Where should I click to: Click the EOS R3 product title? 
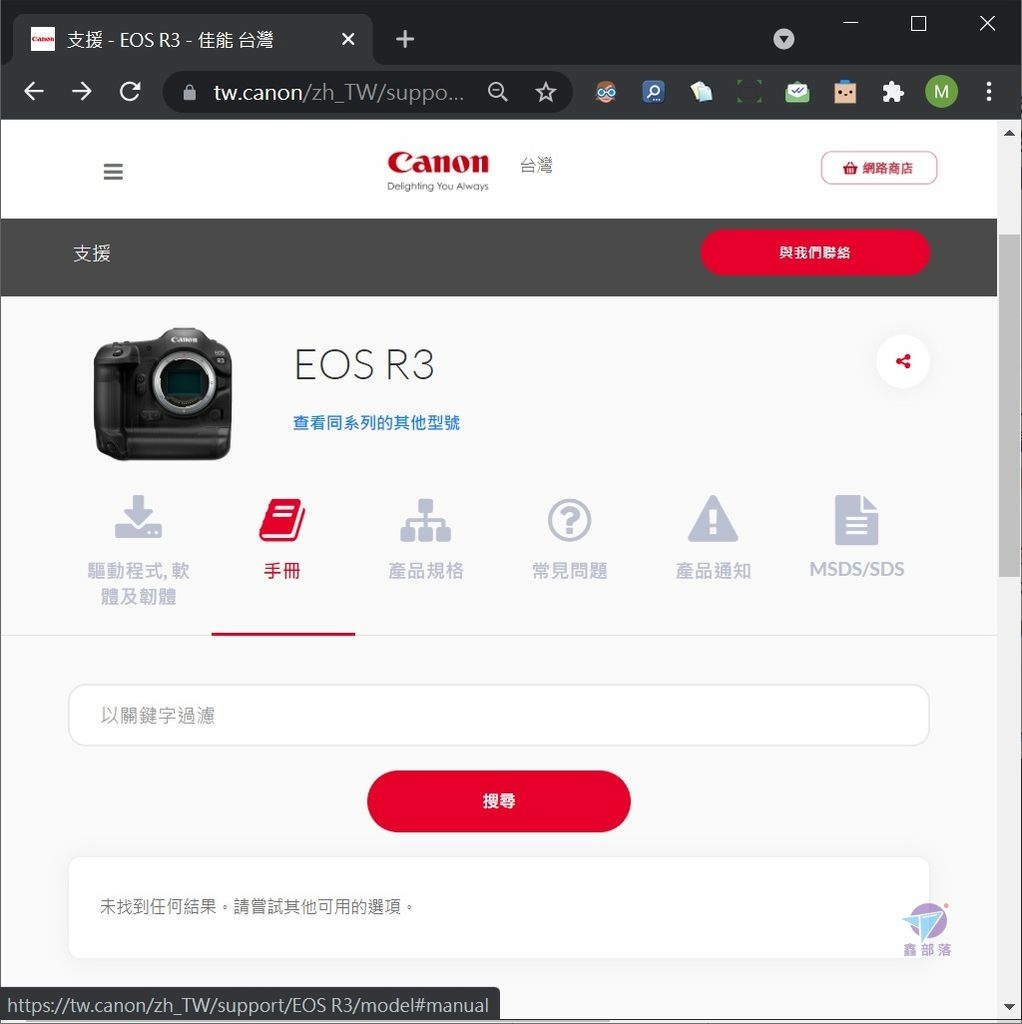[364, 364]
